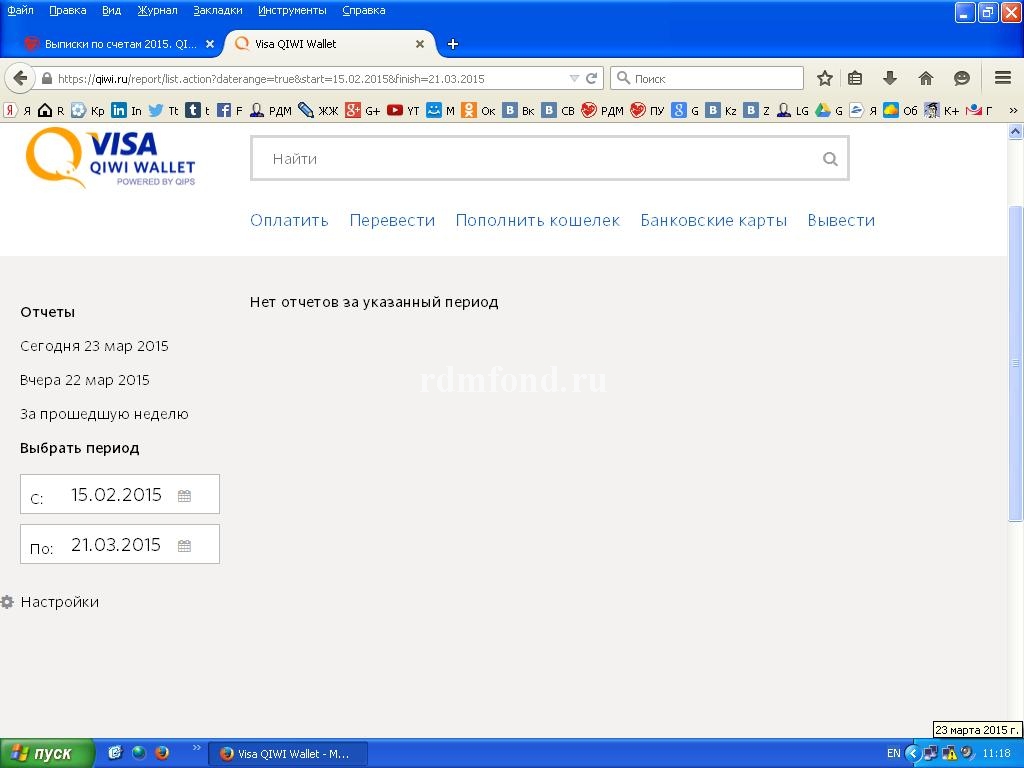This screenshot has height=768, width=1024.
Task: Open the Инструменты menu
Action: coord(292,10)
